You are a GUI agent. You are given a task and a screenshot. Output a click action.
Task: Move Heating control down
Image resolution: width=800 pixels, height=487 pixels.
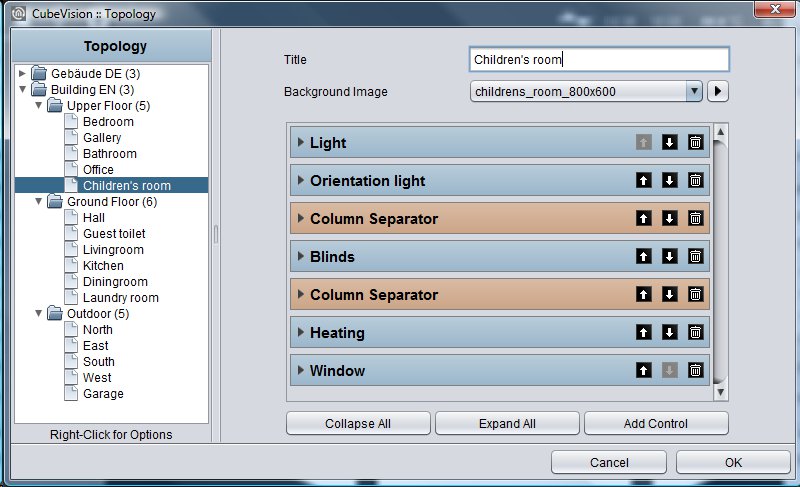[669, 332]
